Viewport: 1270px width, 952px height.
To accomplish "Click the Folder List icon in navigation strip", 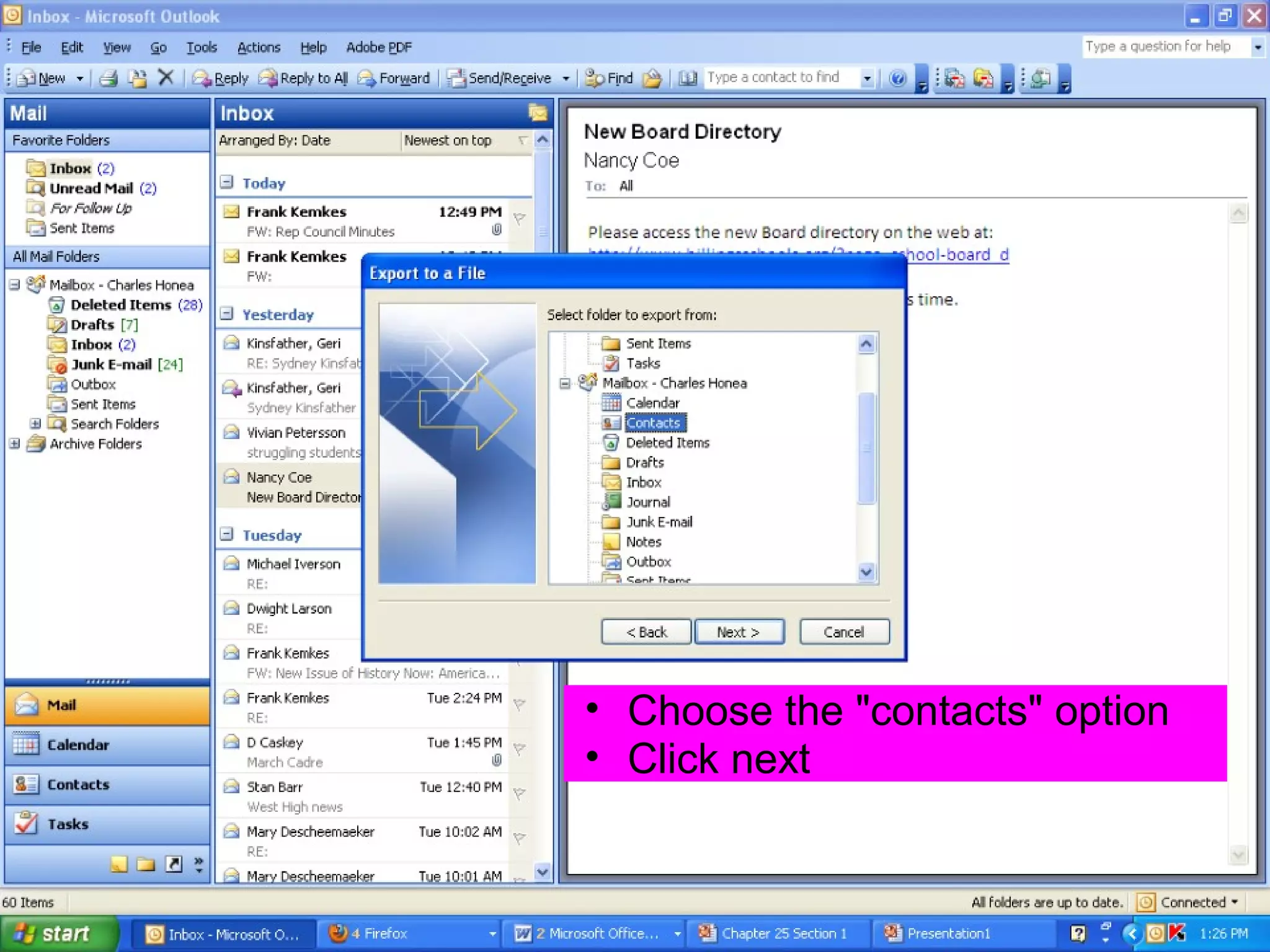I will coord(146,864).
